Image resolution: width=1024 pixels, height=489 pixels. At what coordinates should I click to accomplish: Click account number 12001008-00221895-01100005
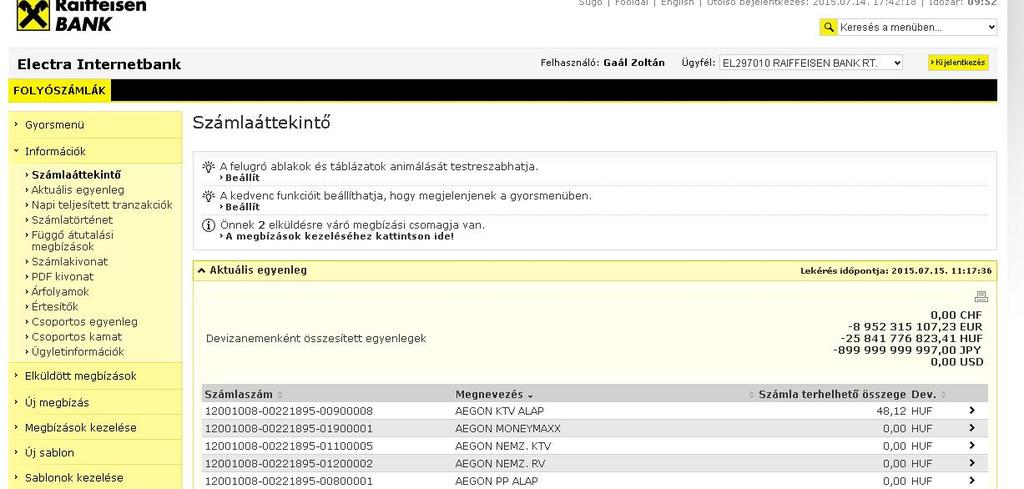point(289,447)
